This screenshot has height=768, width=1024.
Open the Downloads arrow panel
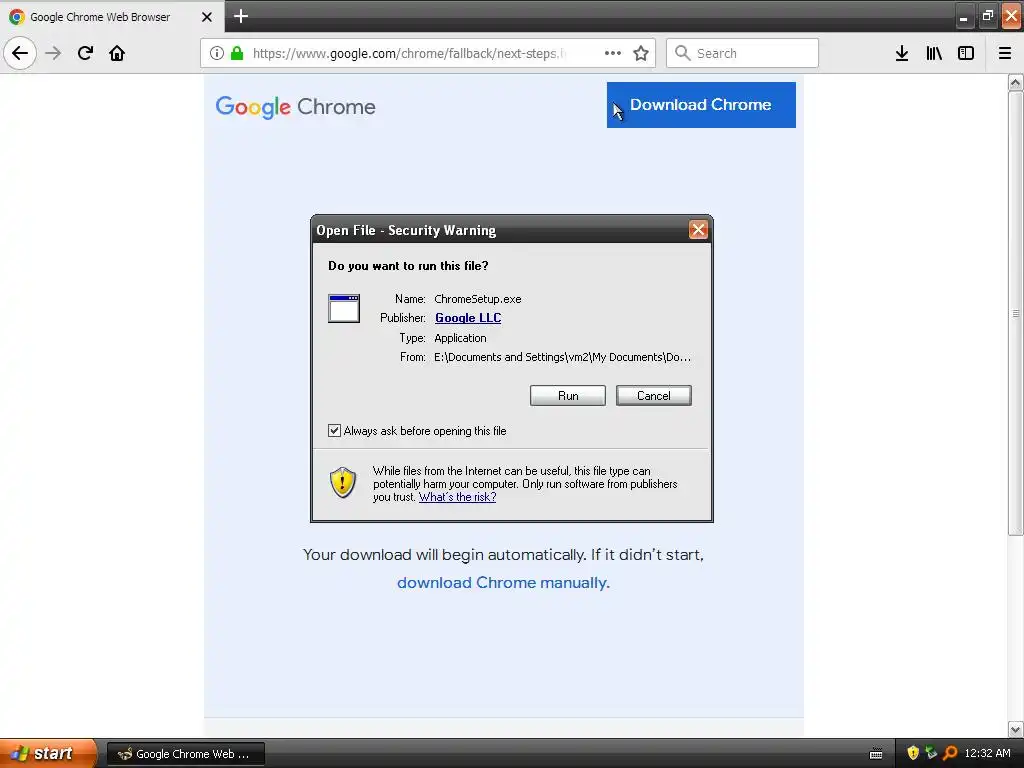coord(902,53)
